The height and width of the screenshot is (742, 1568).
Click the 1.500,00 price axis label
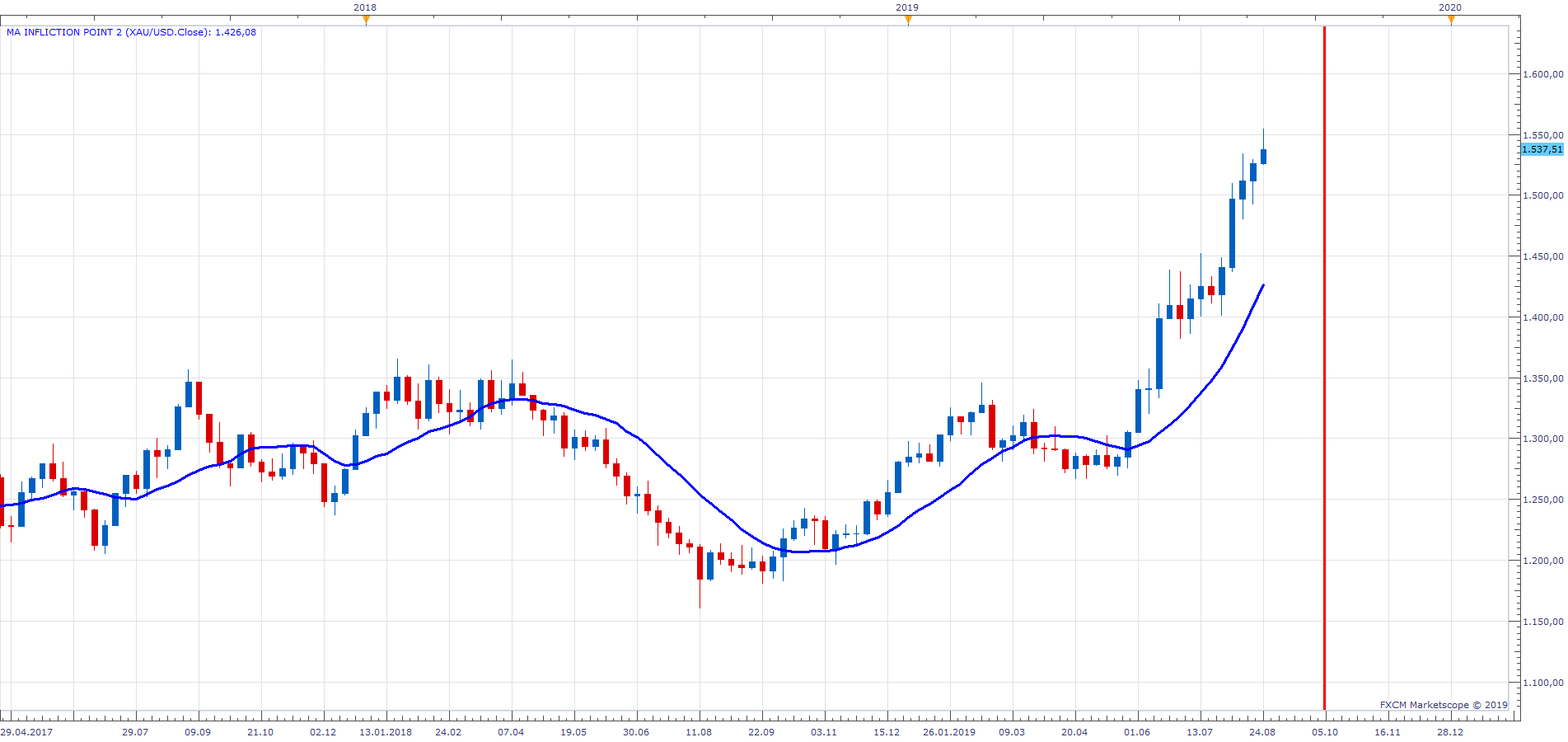[1542, 195]
